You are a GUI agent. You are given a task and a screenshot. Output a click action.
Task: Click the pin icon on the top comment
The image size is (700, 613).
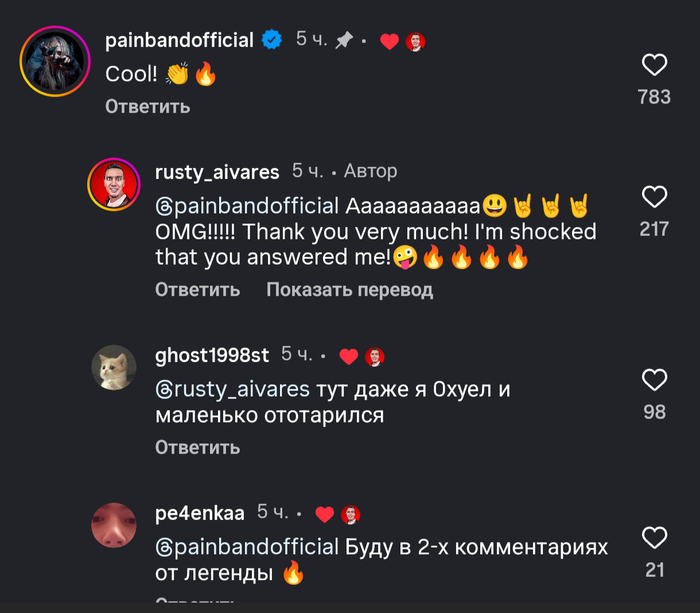(344, 41)
